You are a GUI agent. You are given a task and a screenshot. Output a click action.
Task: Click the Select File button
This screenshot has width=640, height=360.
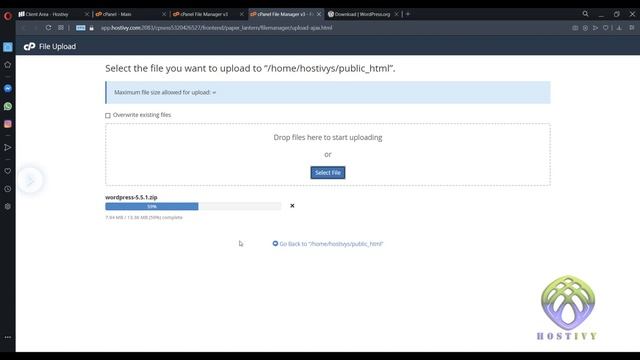pos(328,173)
